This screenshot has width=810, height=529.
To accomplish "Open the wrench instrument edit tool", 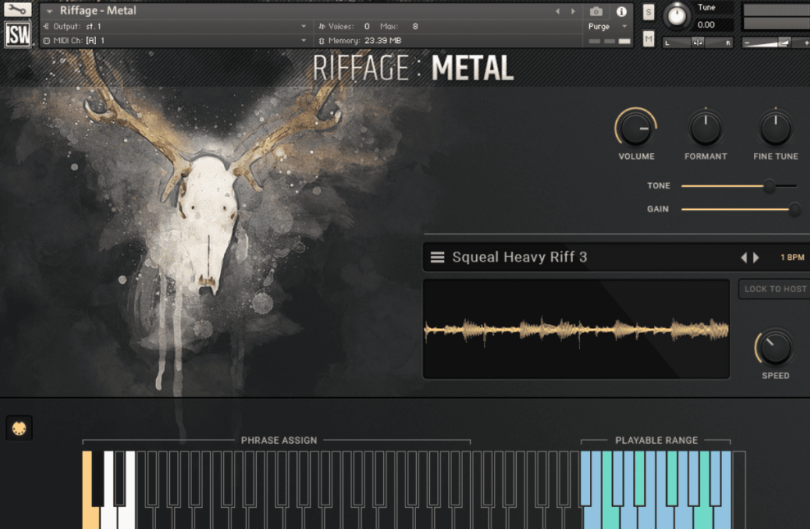I will tap(17, 9).
